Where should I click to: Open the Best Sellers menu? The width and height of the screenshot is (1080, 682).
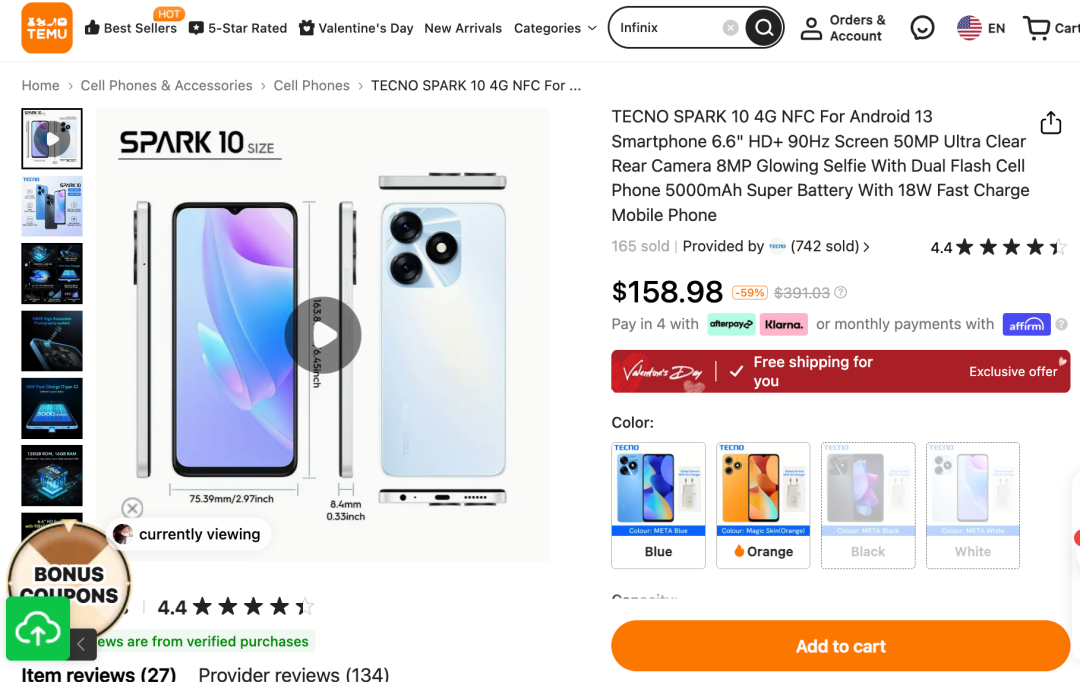click(x=130, y=28)
